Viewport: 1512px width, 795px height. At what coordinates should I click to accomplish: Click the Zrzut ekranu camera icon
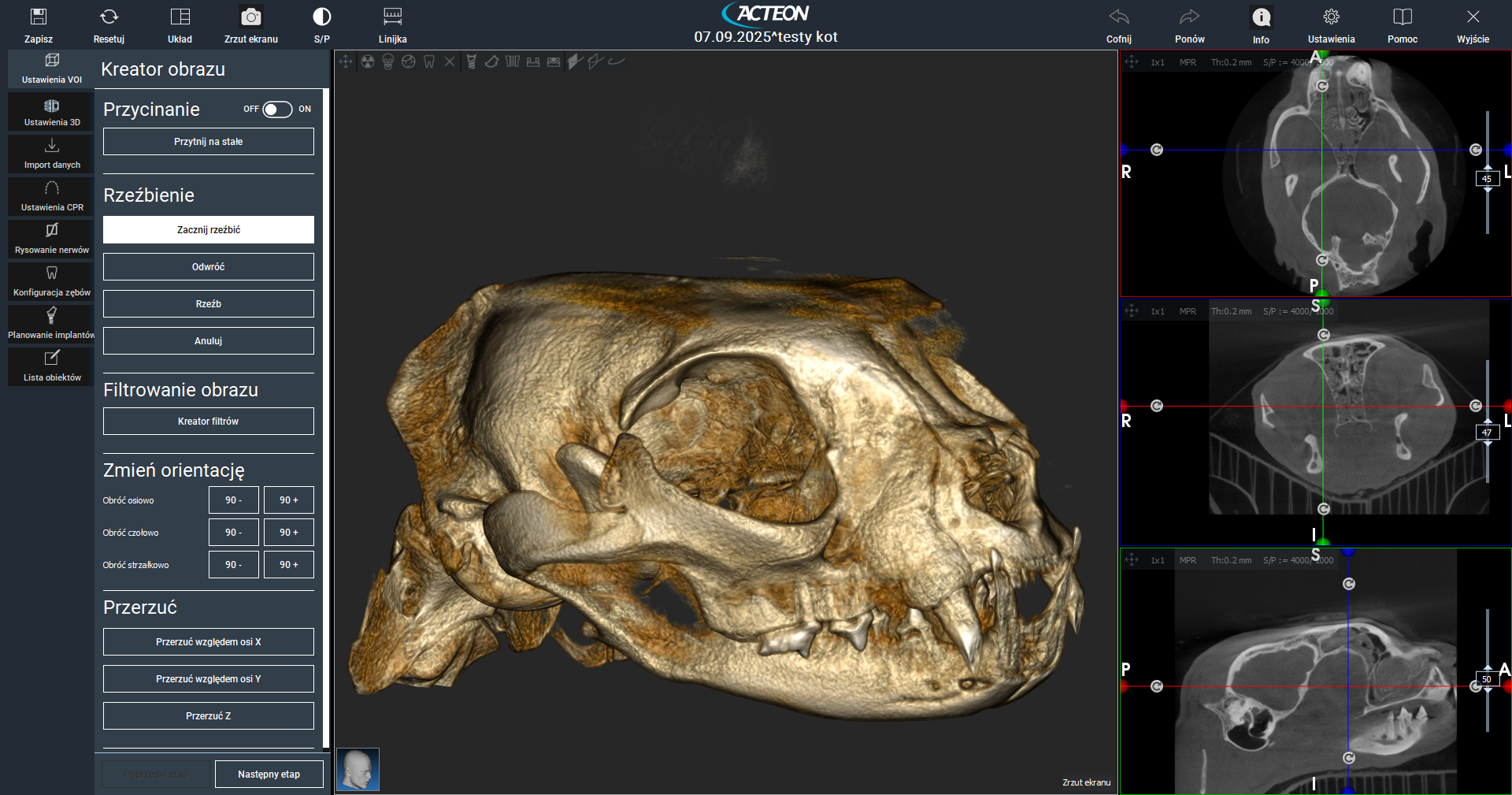250,17
